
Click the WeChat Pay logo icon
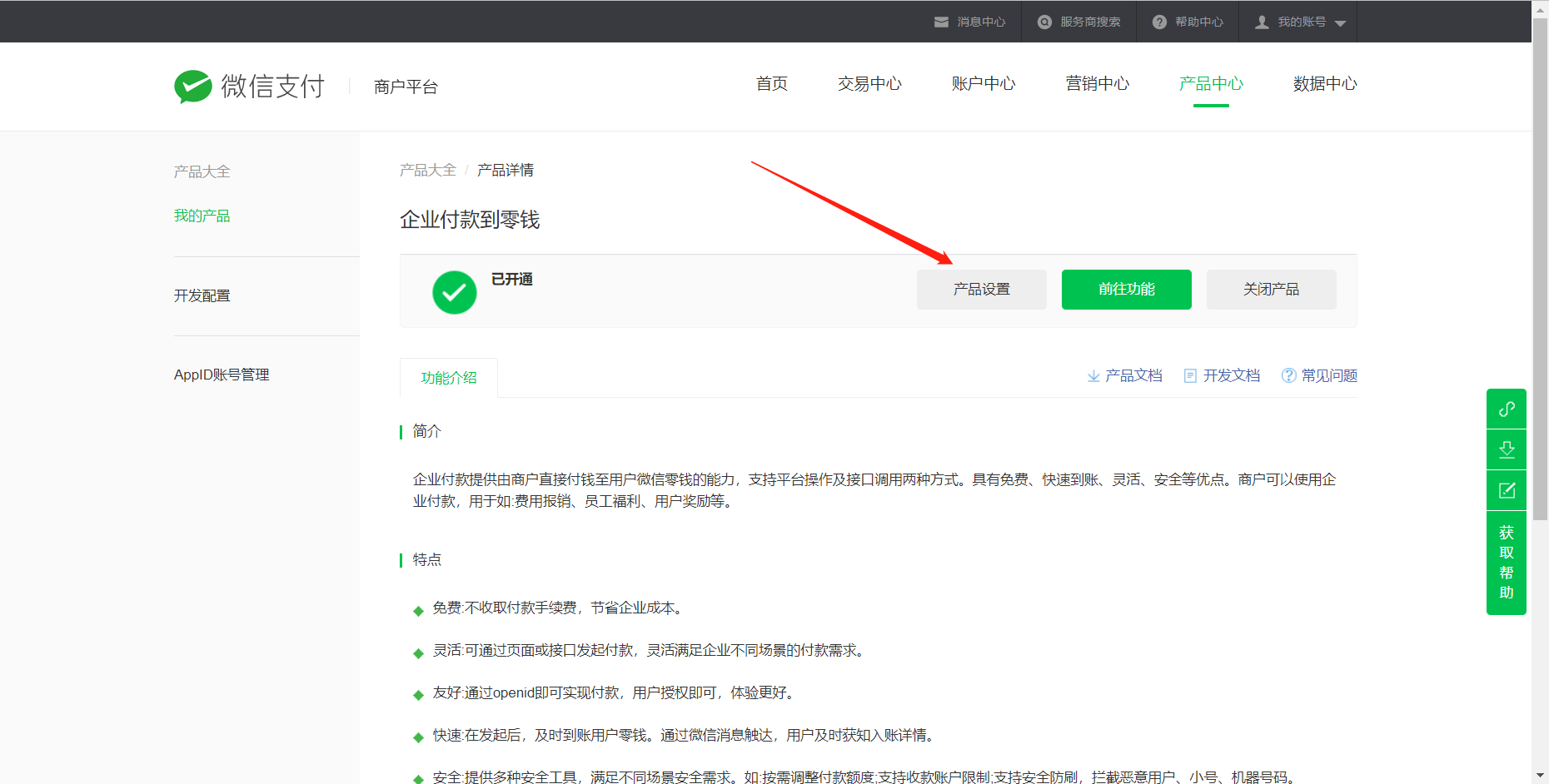[193, 86]
